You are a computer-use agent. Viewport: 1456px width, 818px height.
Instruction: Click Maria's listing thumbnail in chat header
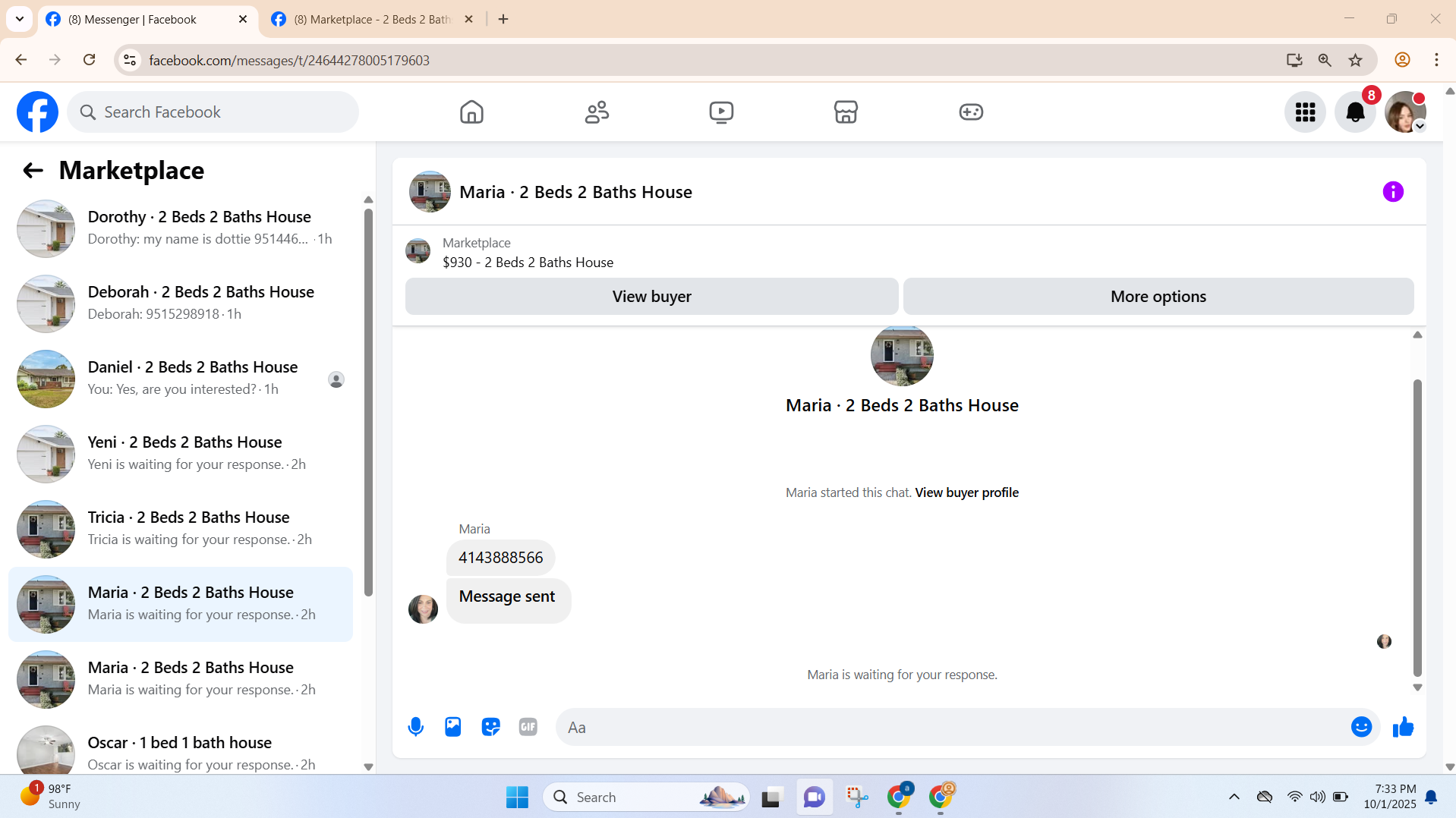click(x=430, y=192)
